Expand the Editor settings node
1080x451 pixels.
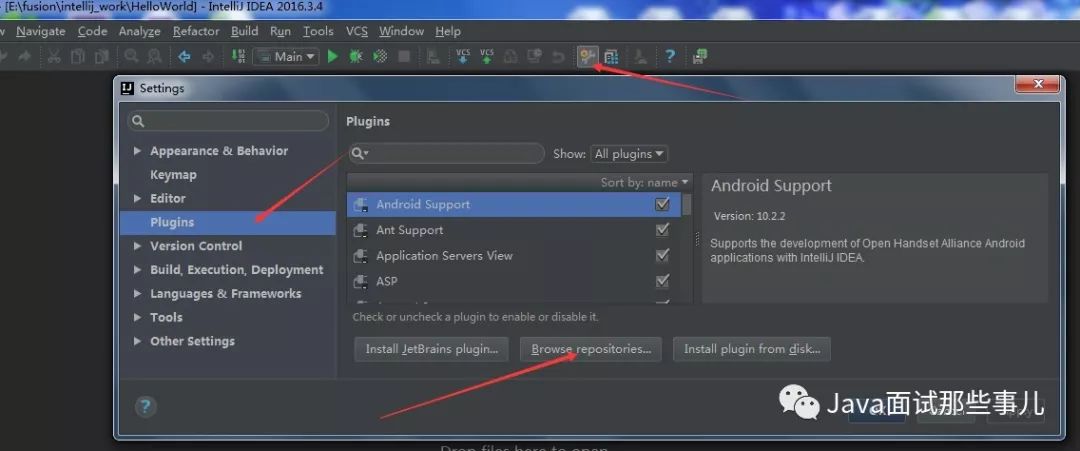coord(138,198)
